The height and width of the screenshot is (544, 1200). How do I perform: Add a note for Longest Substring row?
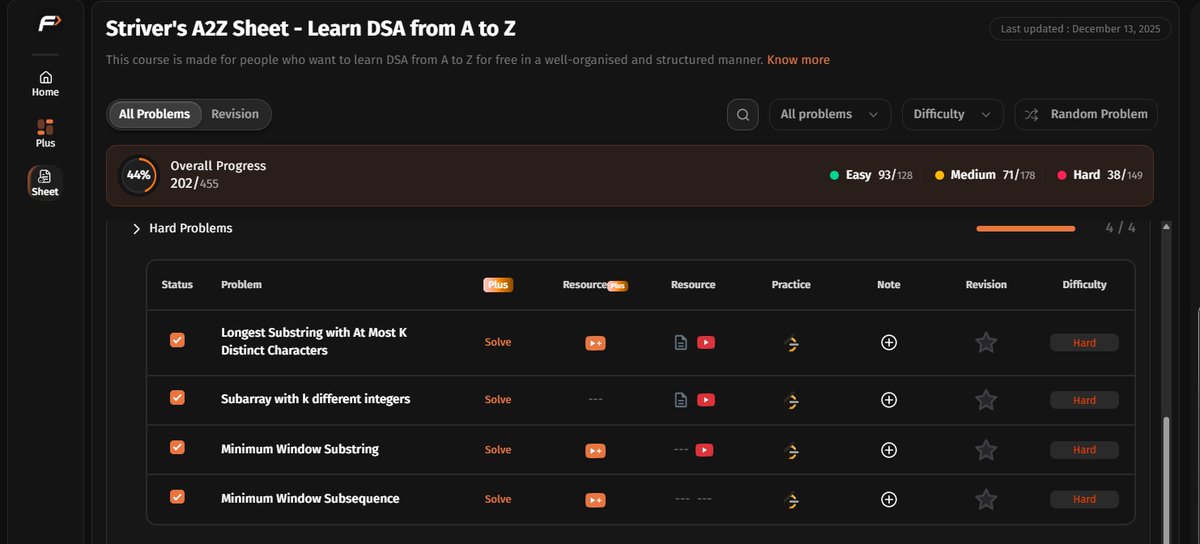(888, 342)
